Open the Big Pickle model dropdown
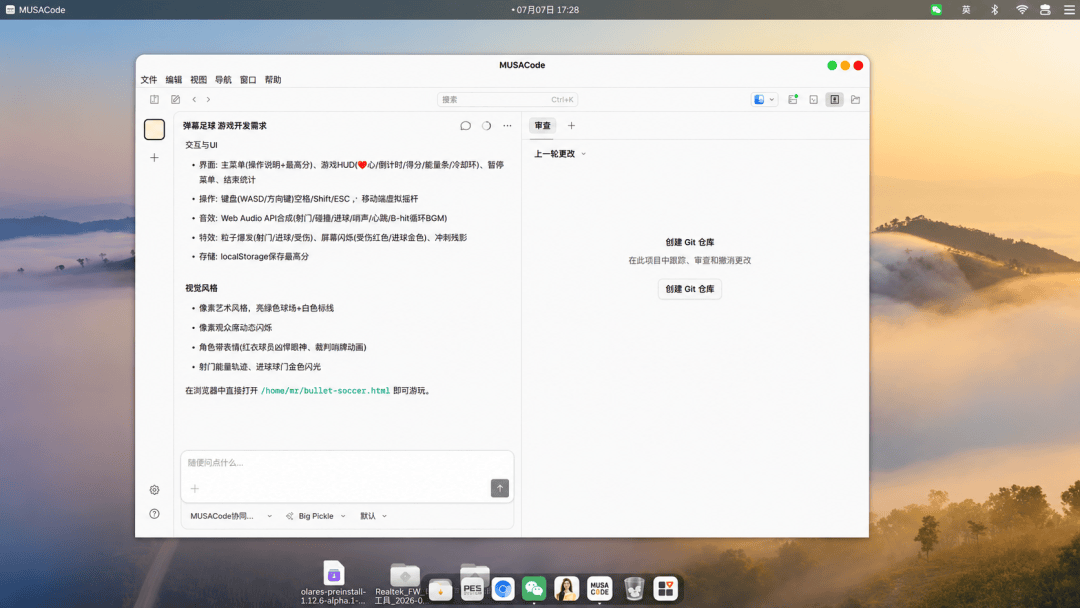1080x608 pixels. [x=315, y=516]
